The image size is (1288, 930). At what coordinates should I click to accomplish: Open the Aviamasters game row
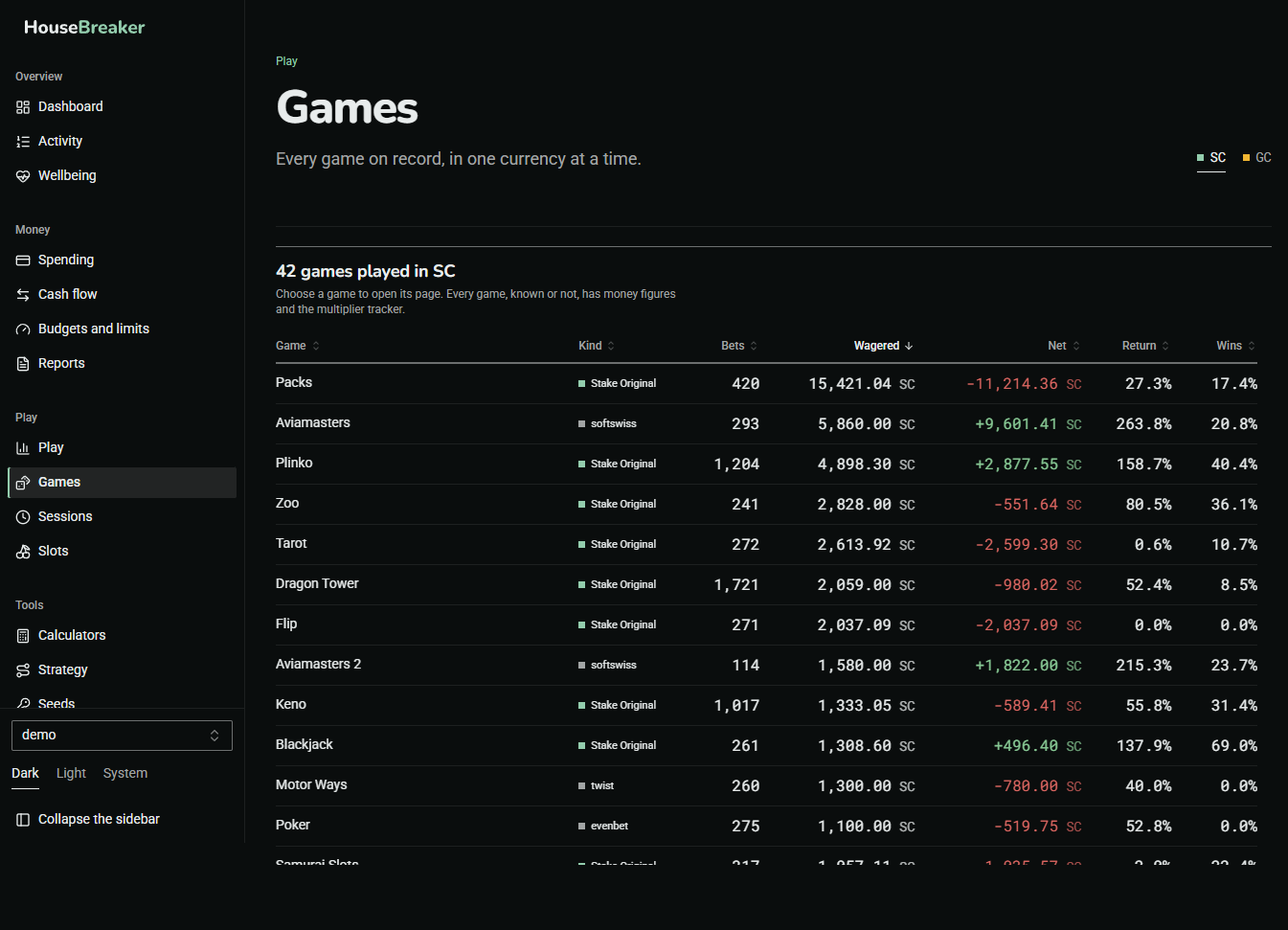(766, 423)
